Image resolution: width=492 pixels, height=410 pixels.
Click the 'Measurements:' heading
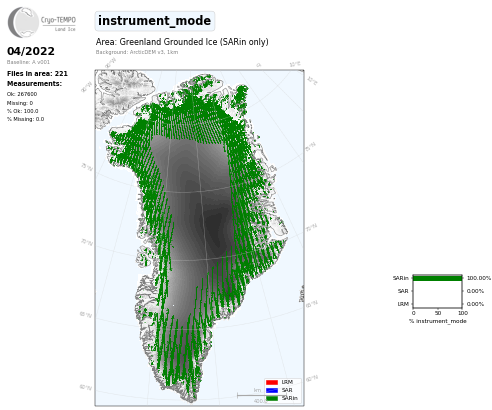tap(34, 84)
